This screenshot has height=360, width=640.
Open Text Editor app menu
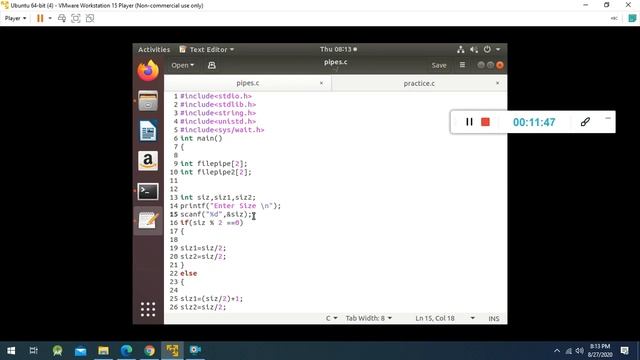[x=207, y=49]
